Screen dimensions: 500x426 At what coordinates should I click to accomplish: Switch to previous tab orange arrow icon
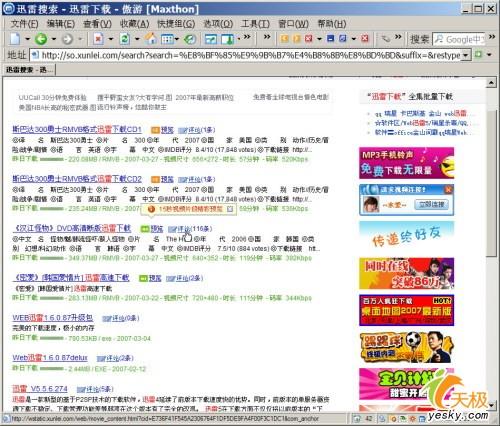[284, 39]
